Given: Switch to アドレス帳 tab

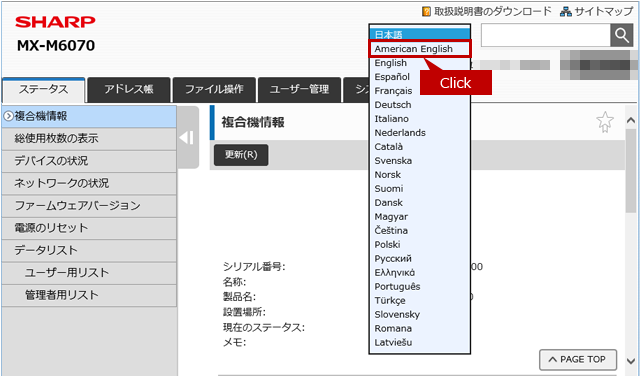Looking at the screenshot, I should coord(129,90).
